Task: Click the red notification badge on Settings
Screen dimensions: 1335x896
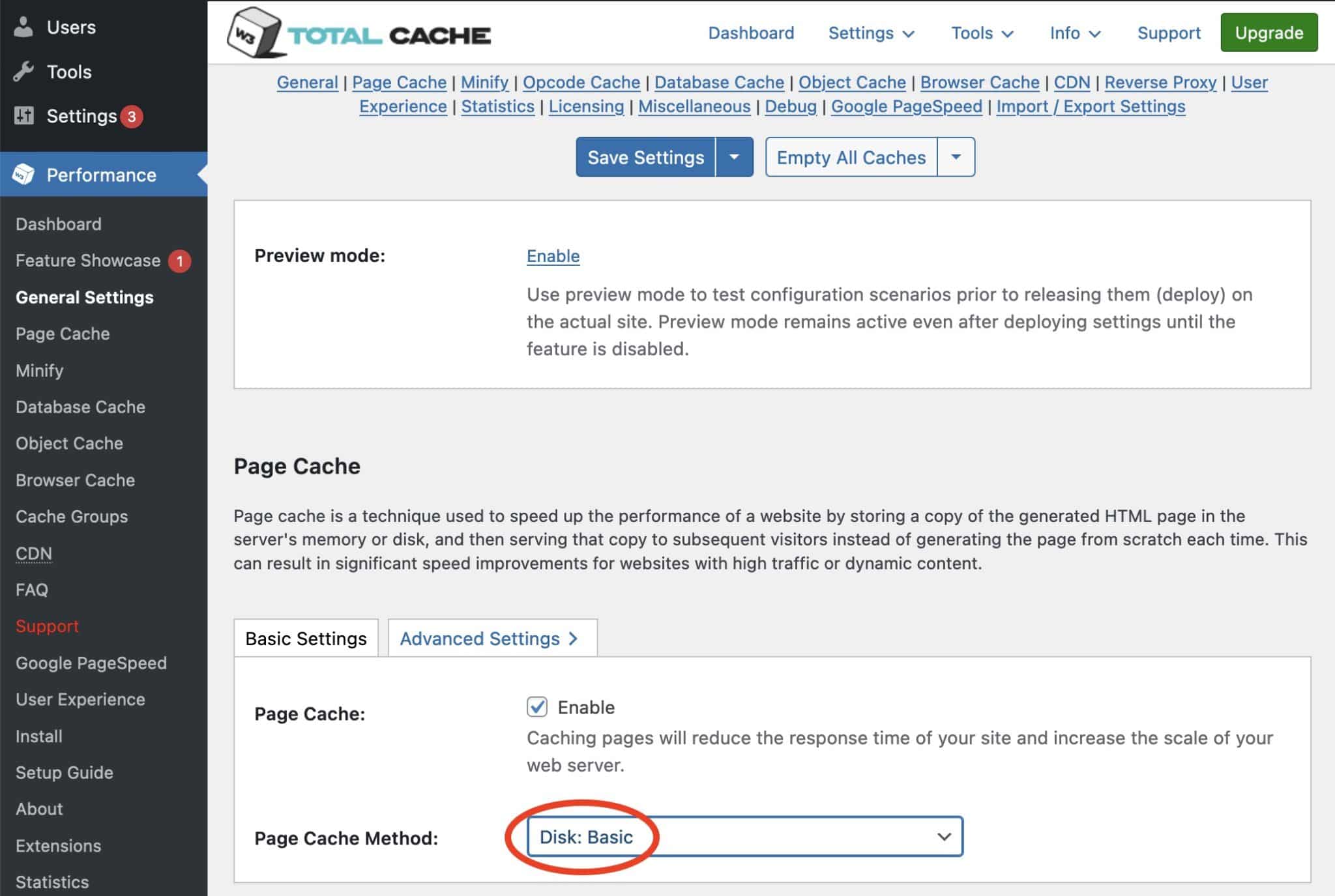Action: 132,116
